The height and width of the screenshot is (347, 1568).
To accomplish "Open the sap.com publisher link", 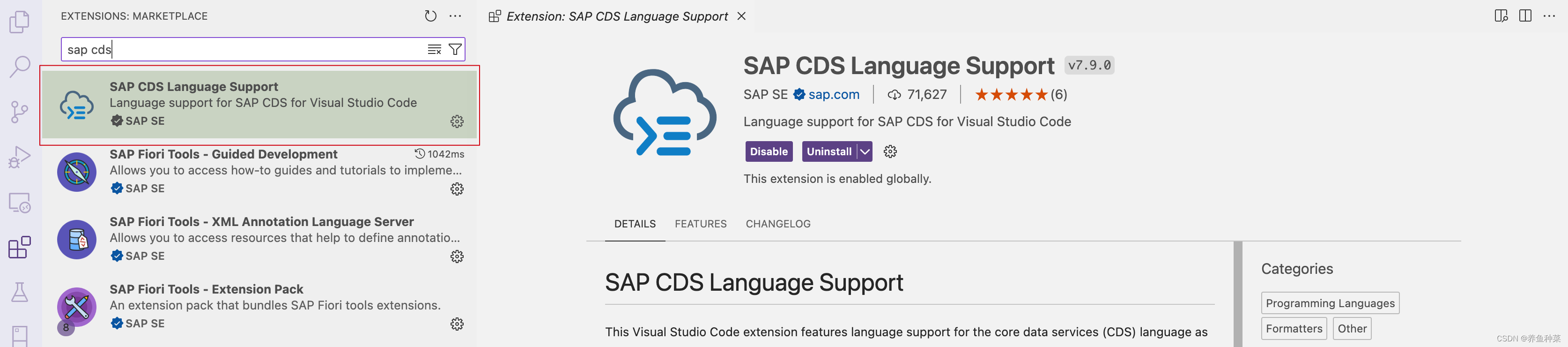I will (833, 95).
